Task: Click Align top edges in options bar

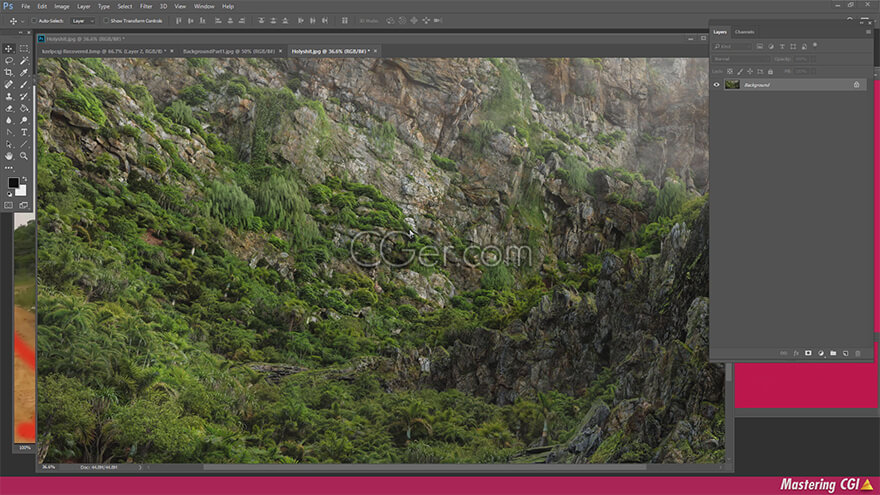Action: click(x=178, y=21)
